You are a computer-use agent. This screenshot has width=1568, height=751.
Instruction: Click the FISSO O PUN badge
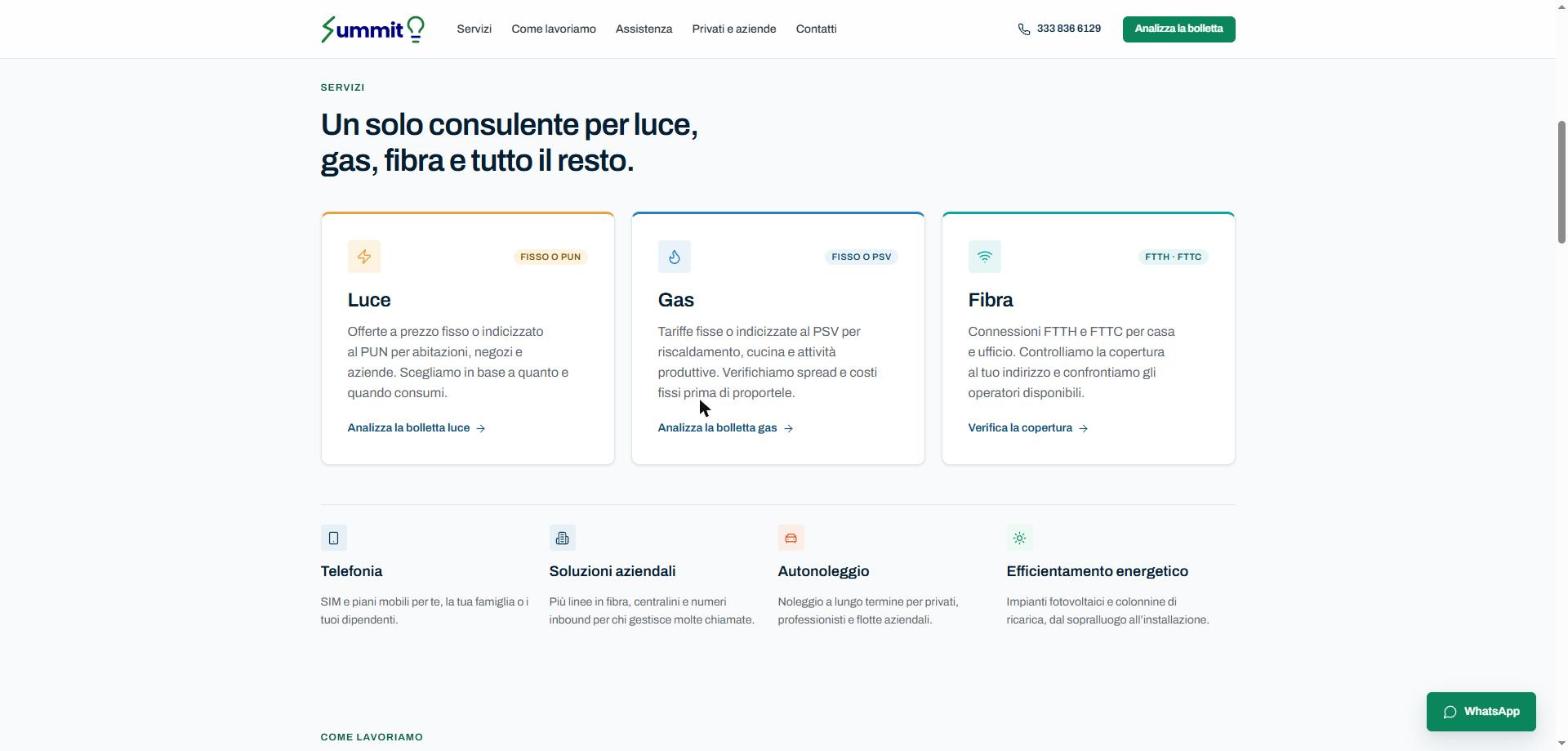tap(550, 257)
